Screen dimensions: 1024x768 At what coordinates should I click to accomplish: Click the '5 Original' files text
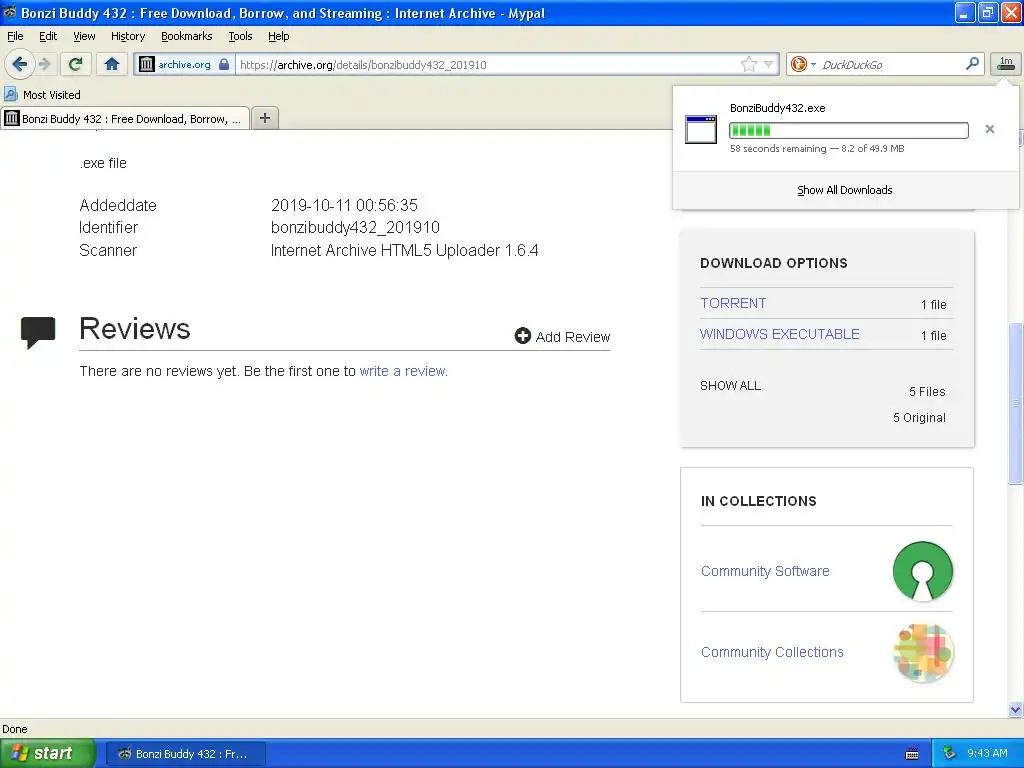pos(919,417)
